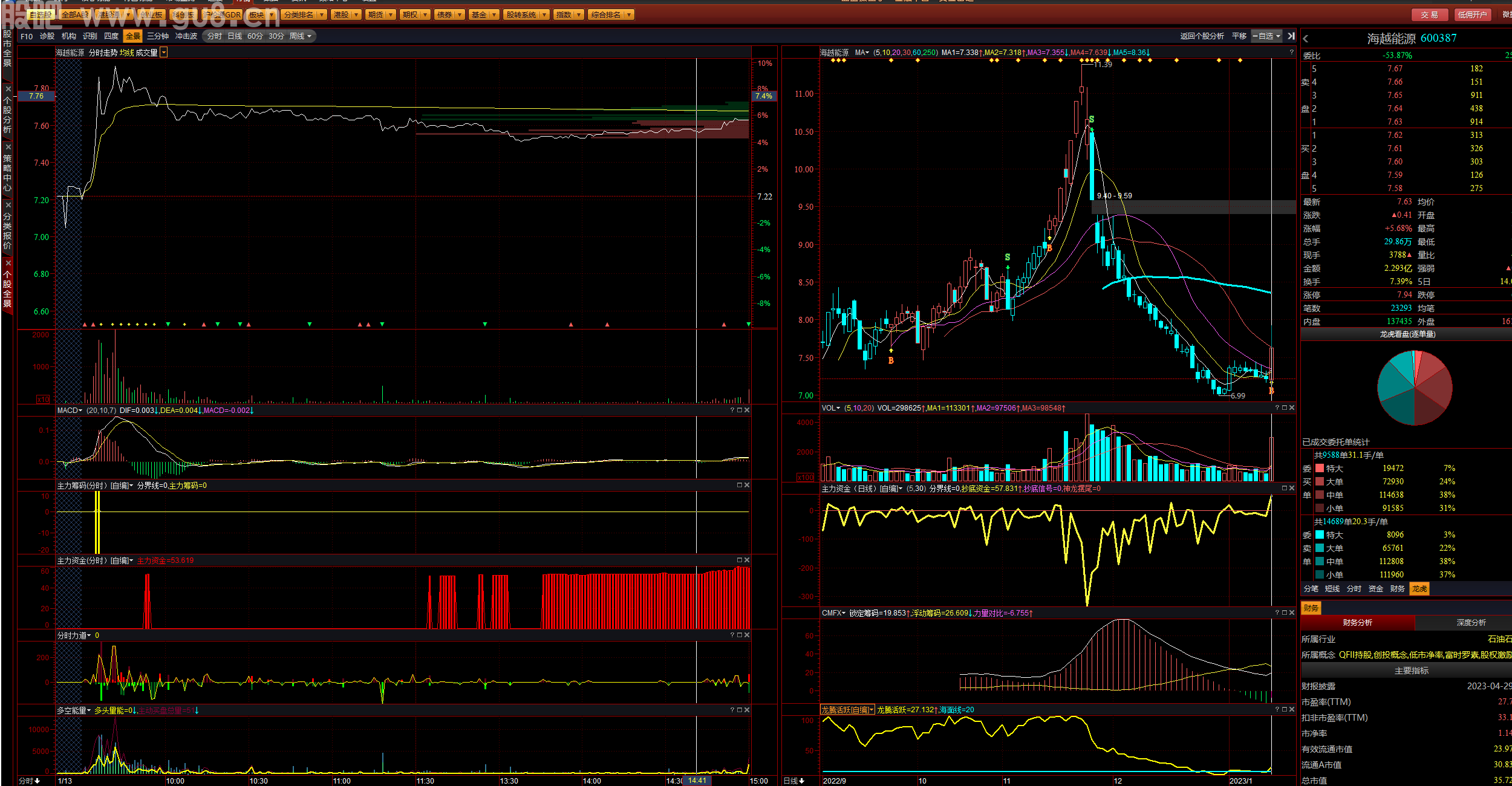Open the 财务分析 tab
Screen dimensions: 1512x786
1358,623
